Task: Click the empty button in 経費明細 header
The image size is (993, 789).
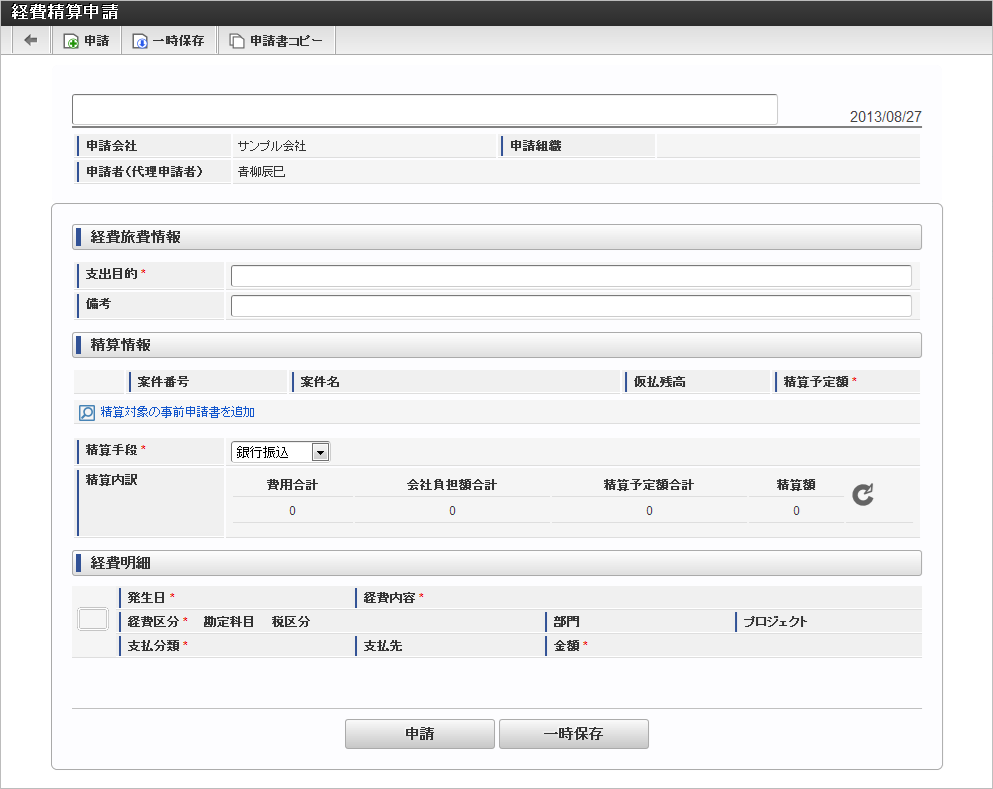Action: pos(93,619)
